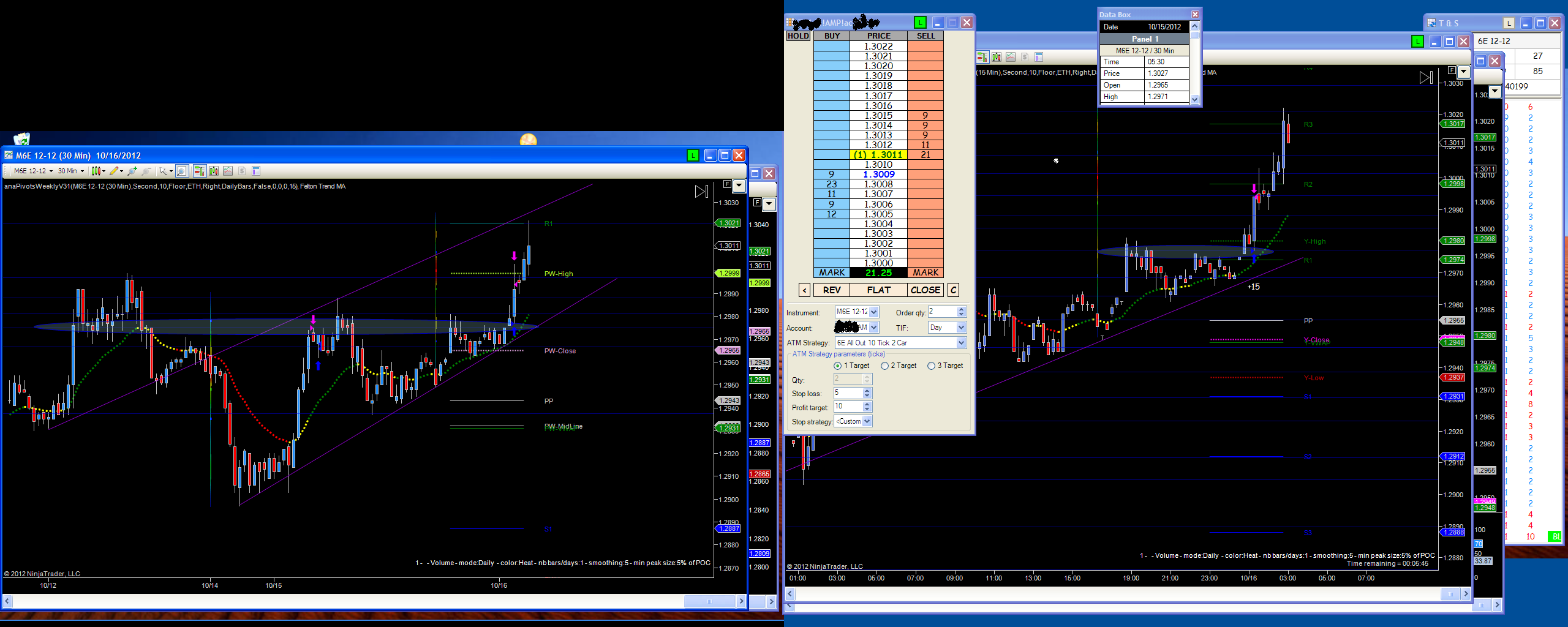This screenshot has height=627, width=1568.
Task: Click F fixed-scale button on right chart axis
Action: click(x=1451, y=70)
